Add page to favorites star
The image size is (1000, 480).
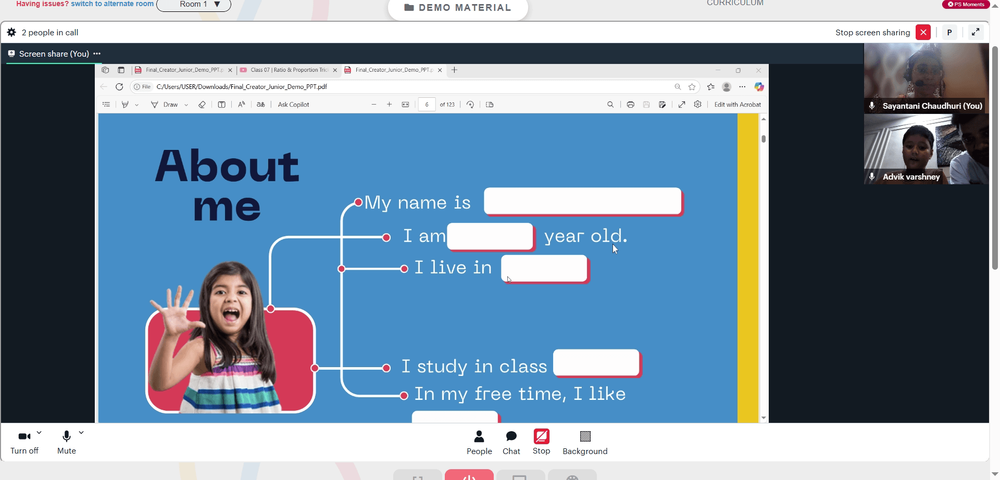[691, 87]
